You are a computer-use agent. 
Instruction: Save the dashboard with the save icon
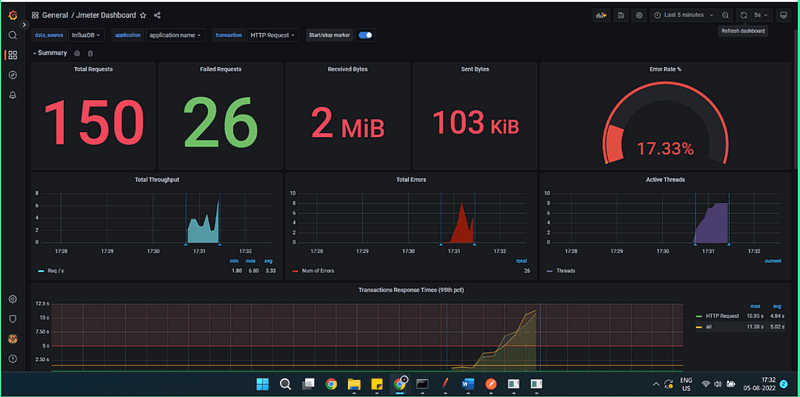click(x=620, y=15)
